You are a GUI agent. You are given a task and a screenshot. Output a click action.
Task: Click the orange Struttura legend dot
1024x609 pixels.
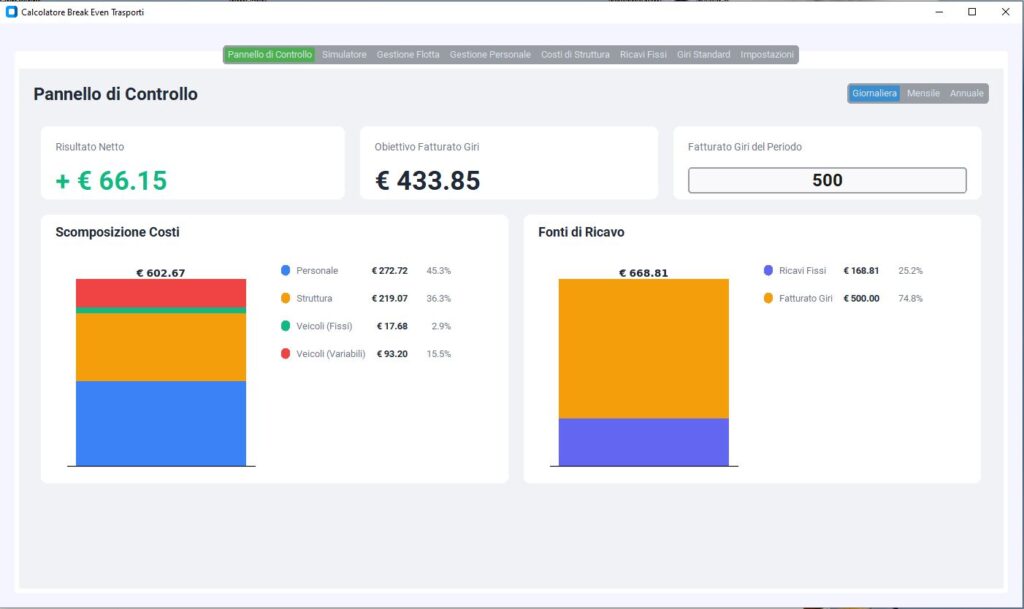click(286, 298)
